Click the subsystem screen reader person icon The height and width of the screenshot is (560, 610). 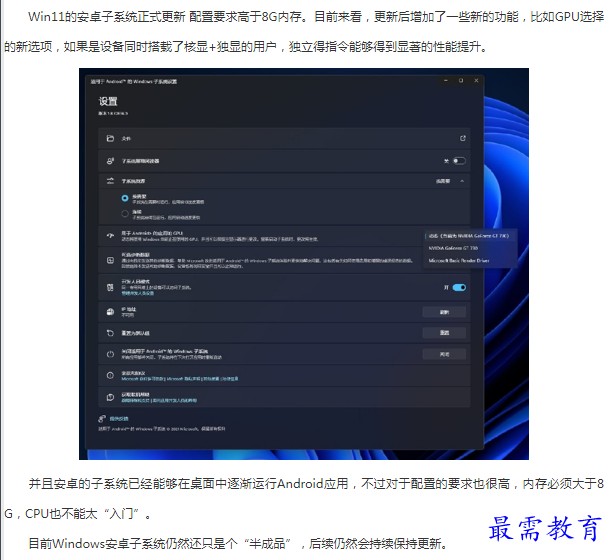click(110, 161)
